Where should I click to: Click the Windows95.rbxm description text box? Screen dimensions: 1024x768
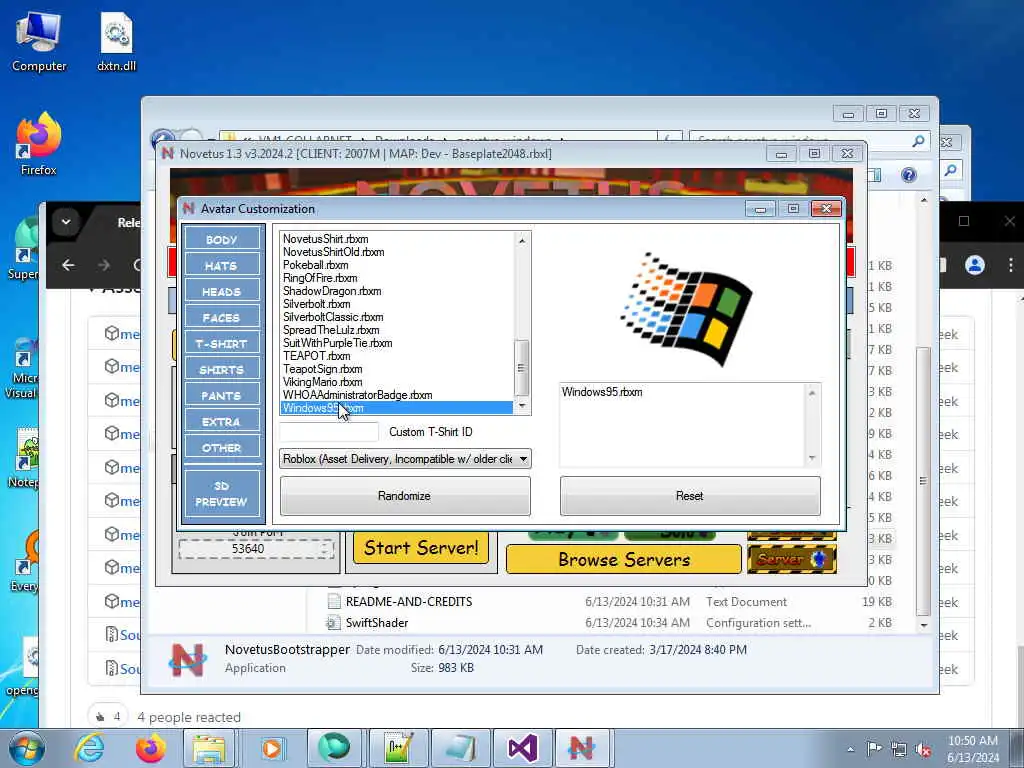coord(682,424)
